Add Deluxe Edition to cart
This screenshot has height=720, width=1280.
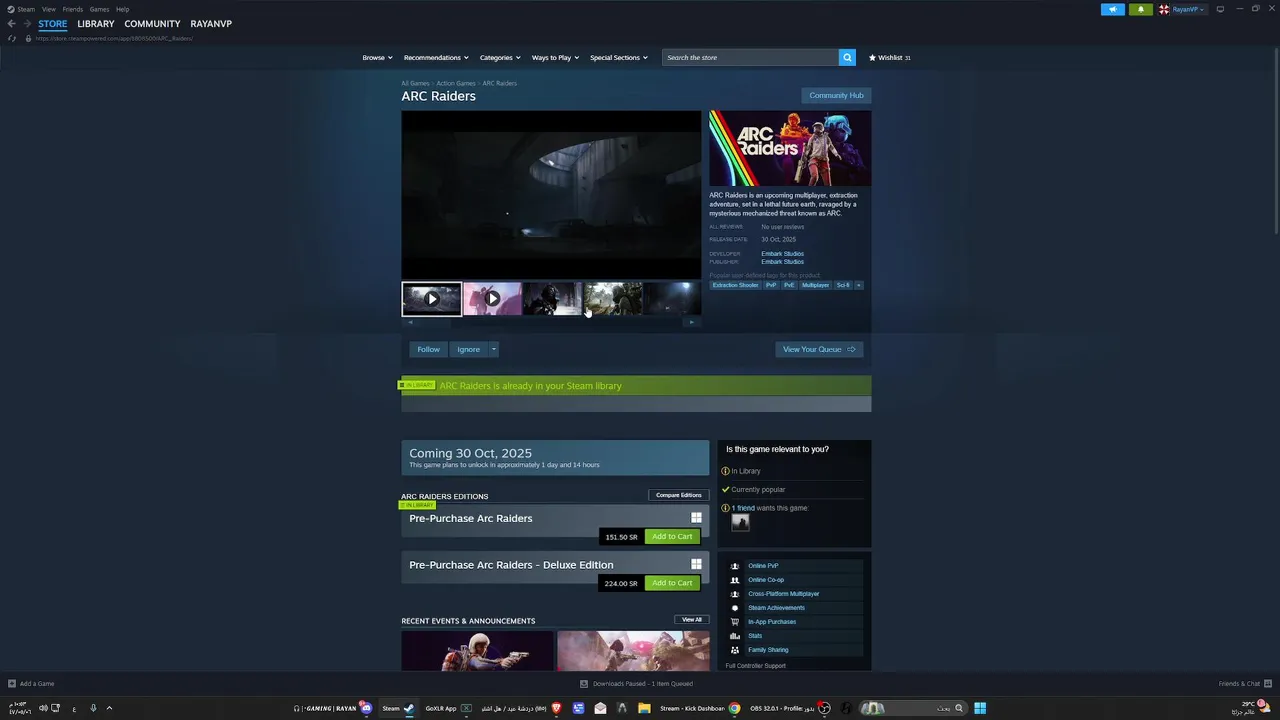tap(672, 583)
